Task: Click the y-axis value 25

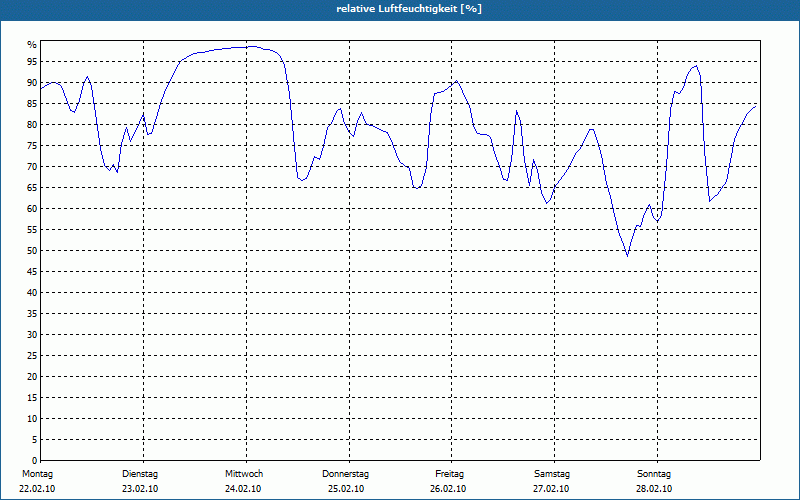Action: click(32, 356)
